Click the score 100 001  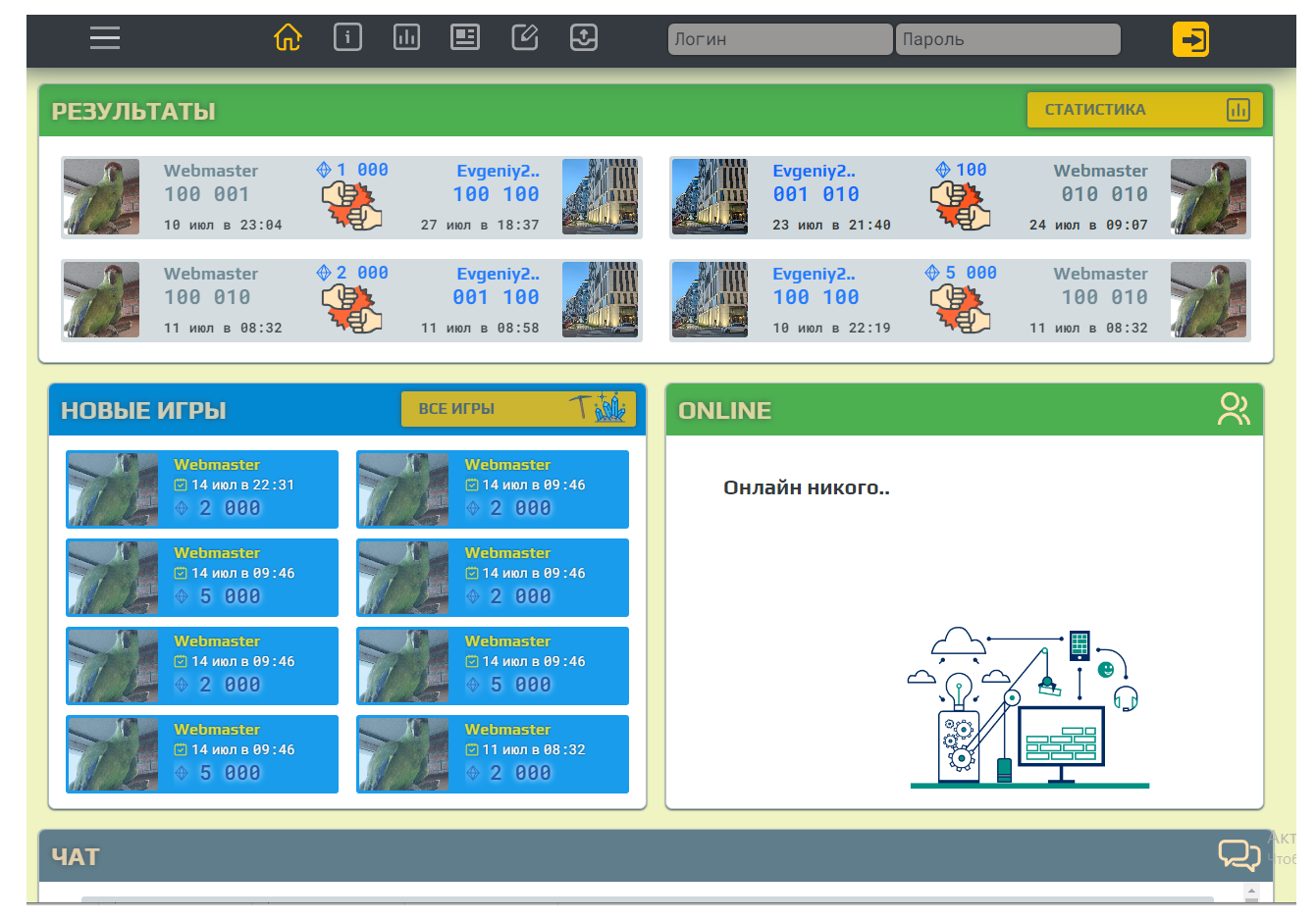(207, 194)
